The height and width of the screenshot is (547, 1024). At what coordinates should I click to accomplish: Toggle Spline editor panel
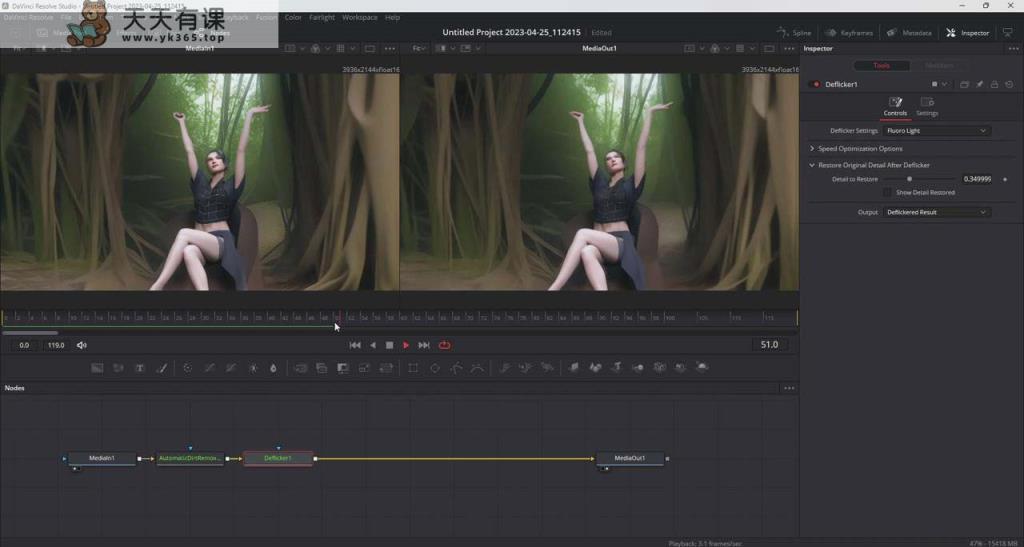coord(794,33)
